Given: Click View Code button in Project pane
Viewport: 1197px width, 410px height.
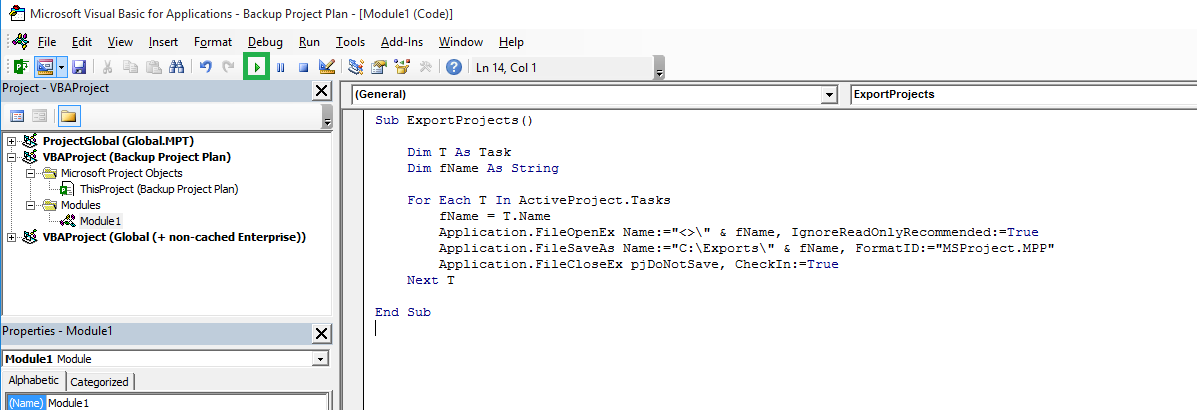Looking at the screenshot, I should (17, 116).
